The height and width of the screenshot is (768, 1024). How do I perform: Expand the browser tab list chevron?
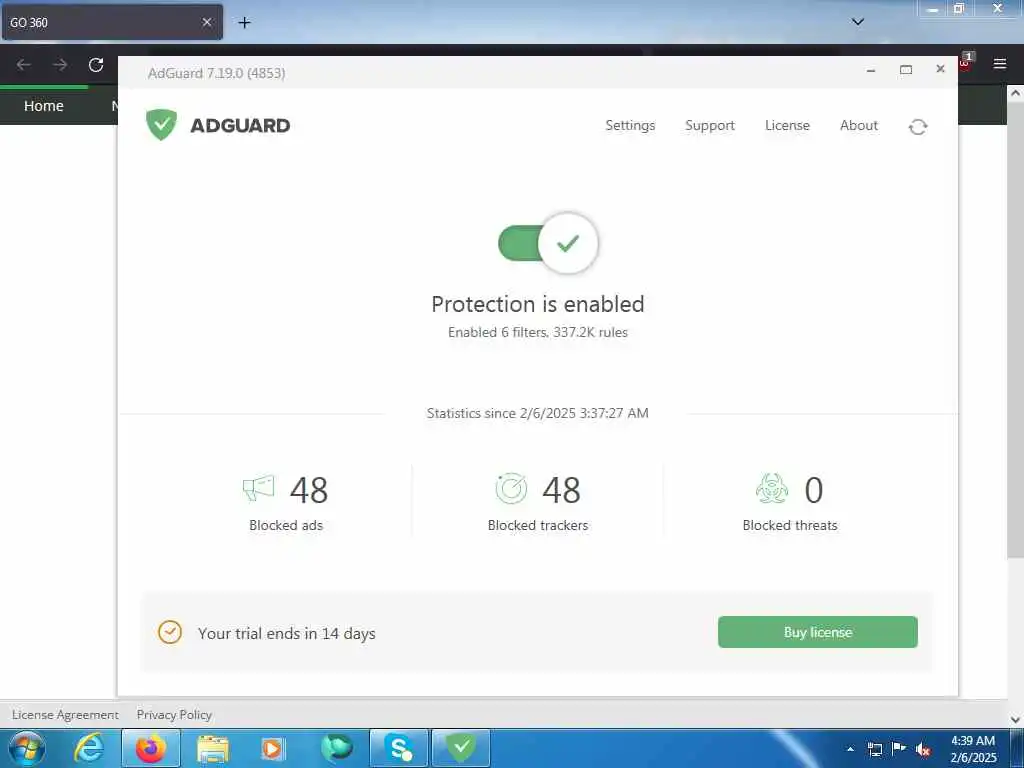[x=858, y=22]
